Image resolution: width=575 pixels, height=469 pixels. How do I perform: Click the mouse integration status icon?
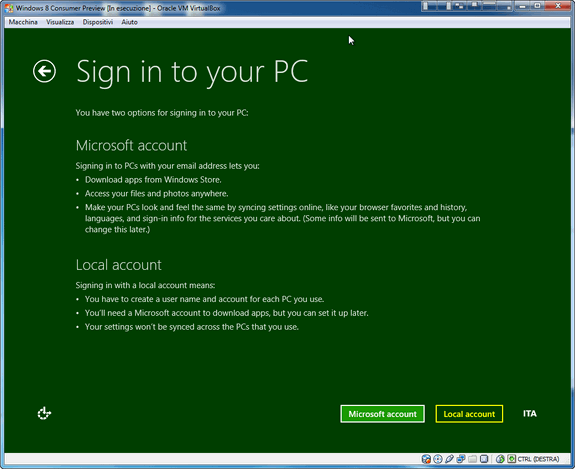[x=500, y=459]
